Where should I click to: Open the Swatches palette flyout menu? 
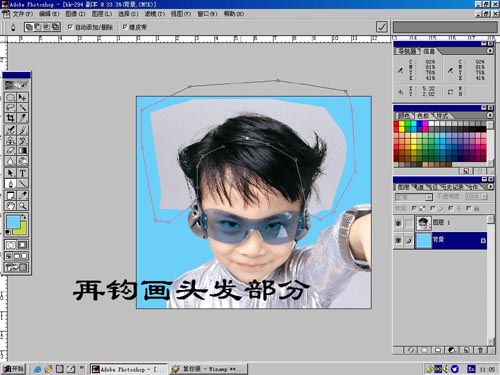pos(490,115)
